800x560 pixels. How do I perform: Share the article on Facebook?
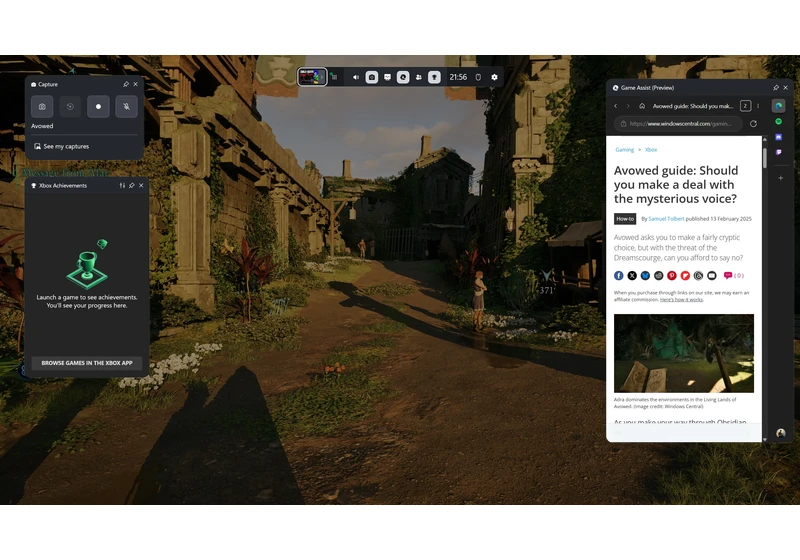(619, 275)
